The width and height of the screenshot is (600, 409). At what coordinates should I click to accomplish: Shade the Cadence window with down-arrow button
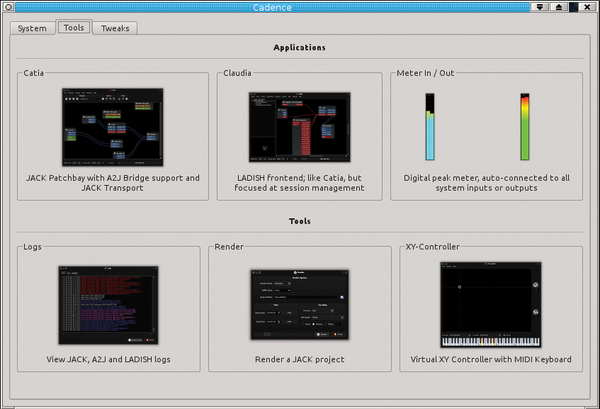(540, 7)
